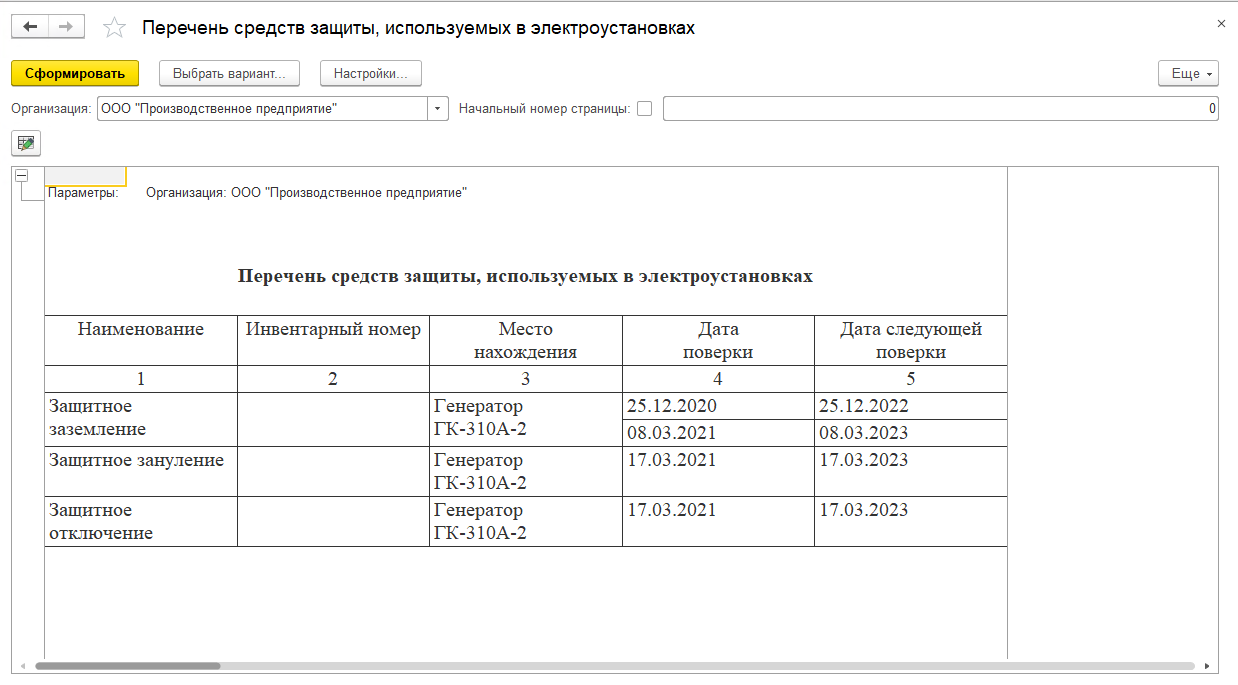Select the Защитное зануление cell
This screenshot has width=1238, height=685.
pyautogui.click(x=141, y=471)
